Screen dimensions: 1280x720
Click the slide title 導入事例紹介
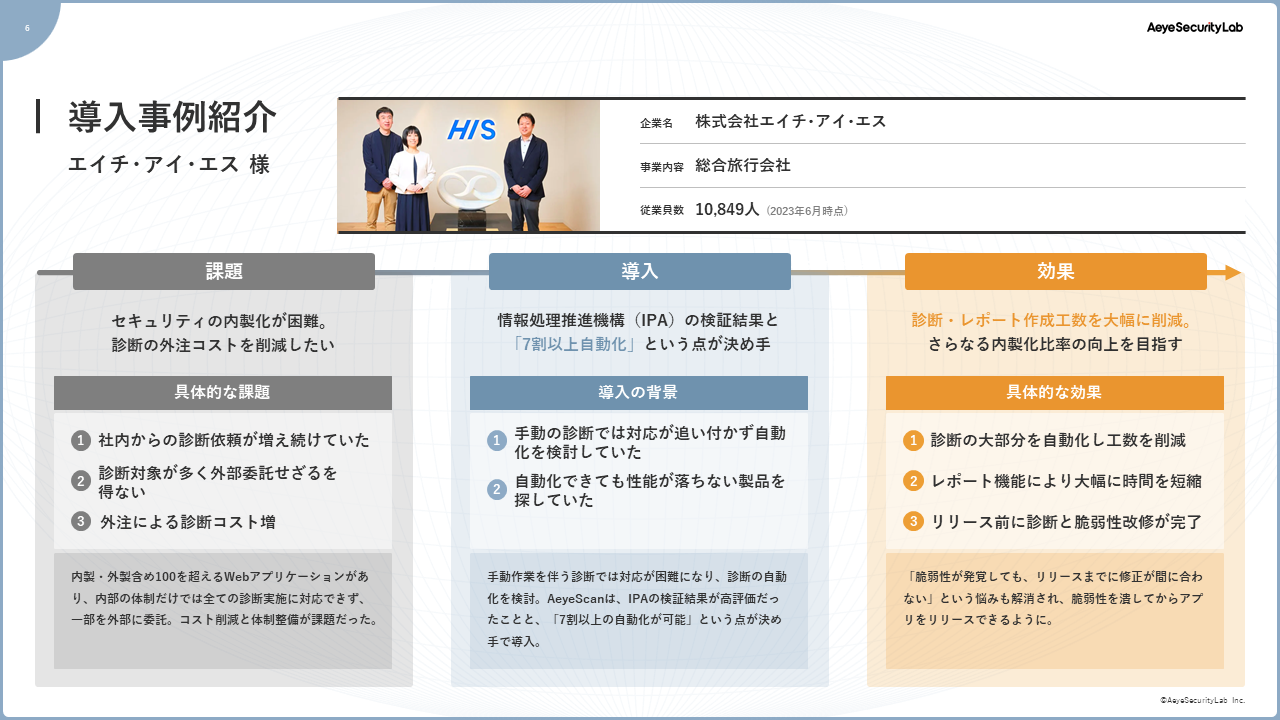(x=172, y=117)
